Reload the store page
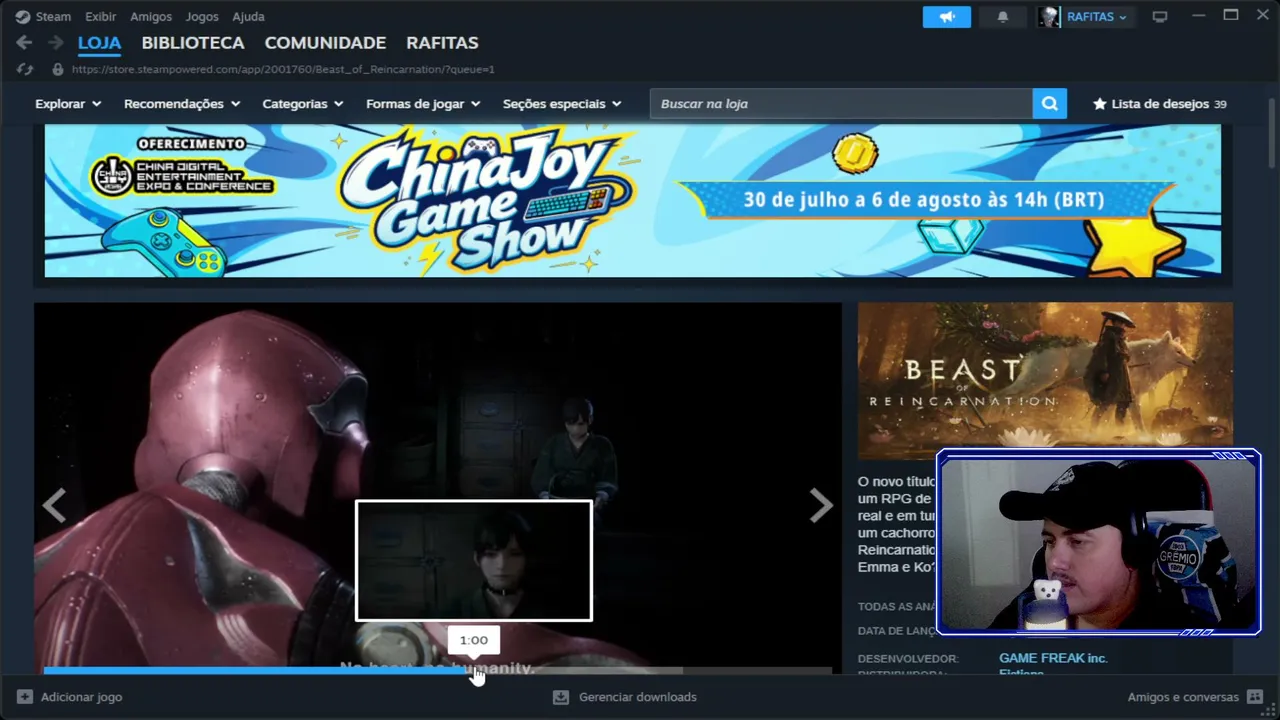This screenshot has height=720, width=1280. [25, 69]
